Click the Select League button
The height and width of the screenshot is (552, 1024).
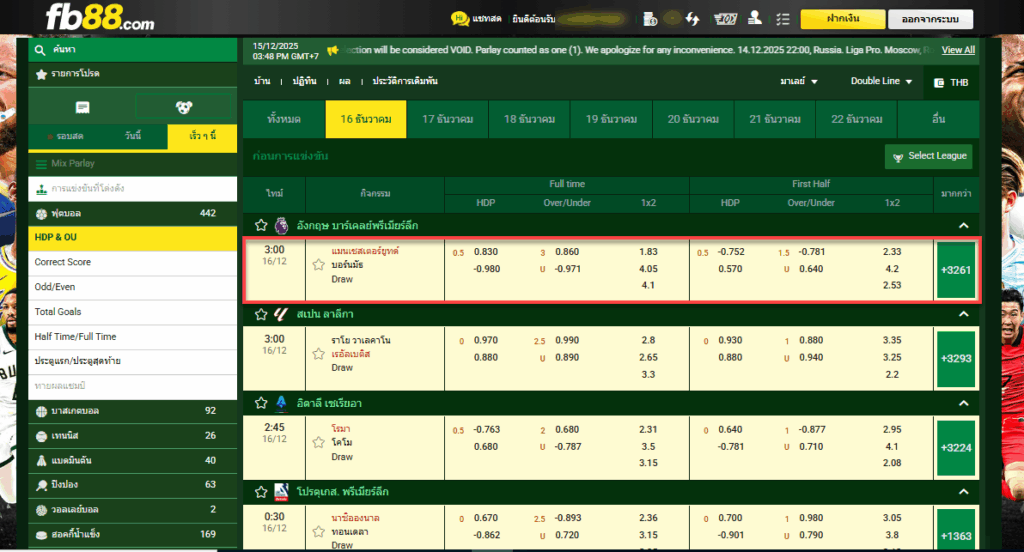coord(929,156)
